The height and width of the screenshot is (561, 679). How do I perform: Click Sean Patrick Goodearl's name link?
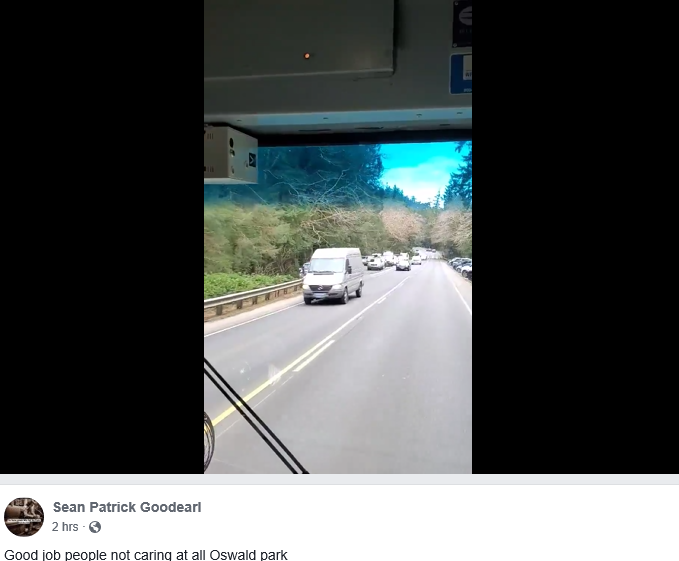point(127,507)
